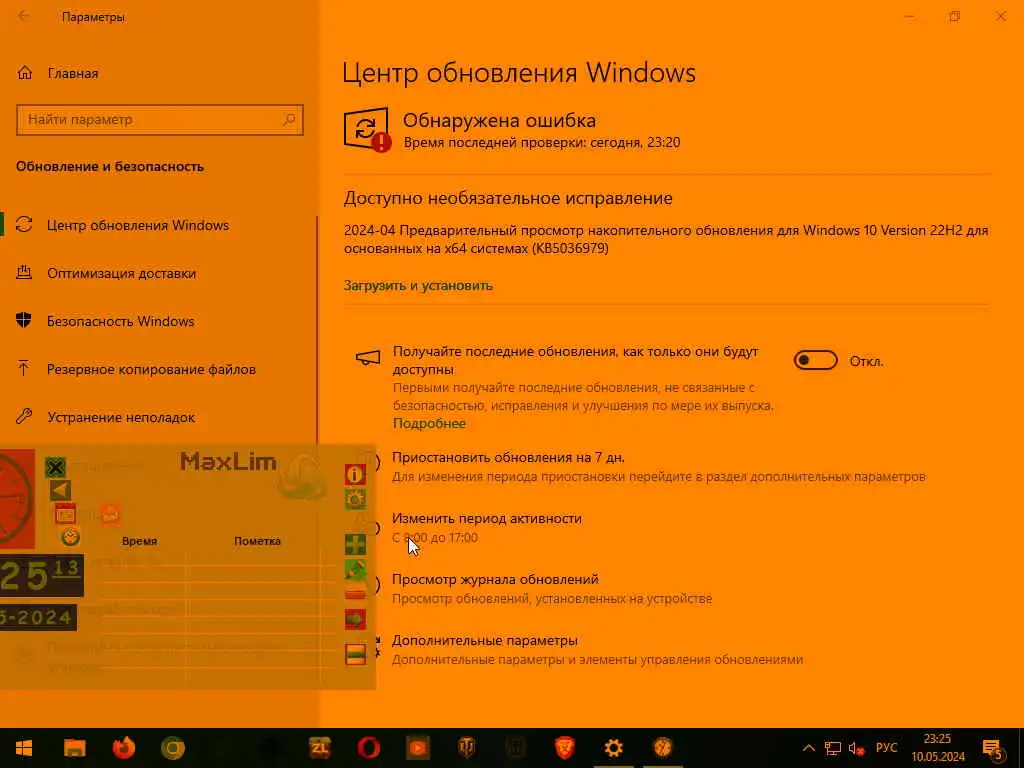The image size is (1024, 768).
Task: Click the Время column header in MaxLim
Action: click(x=139, y=541)
